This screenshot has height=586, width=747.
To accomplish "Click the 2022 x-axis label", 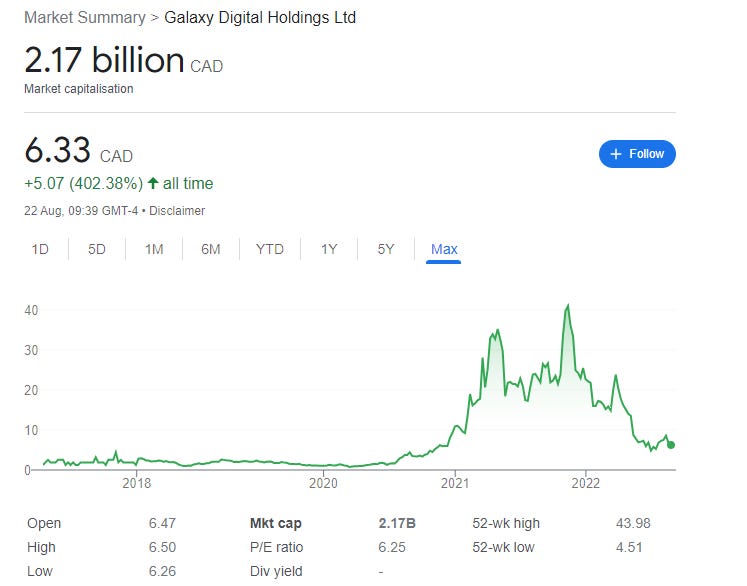I will coord(585,483).
